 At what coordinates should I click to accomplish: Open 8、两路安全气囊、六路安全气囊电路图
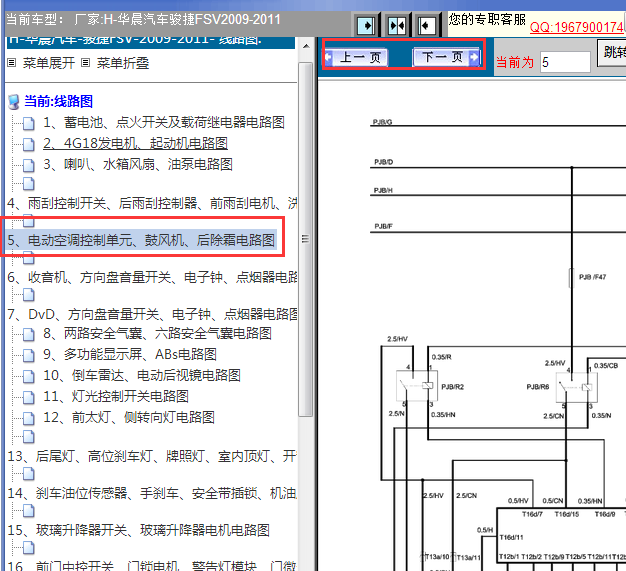[x=157, y=333]
